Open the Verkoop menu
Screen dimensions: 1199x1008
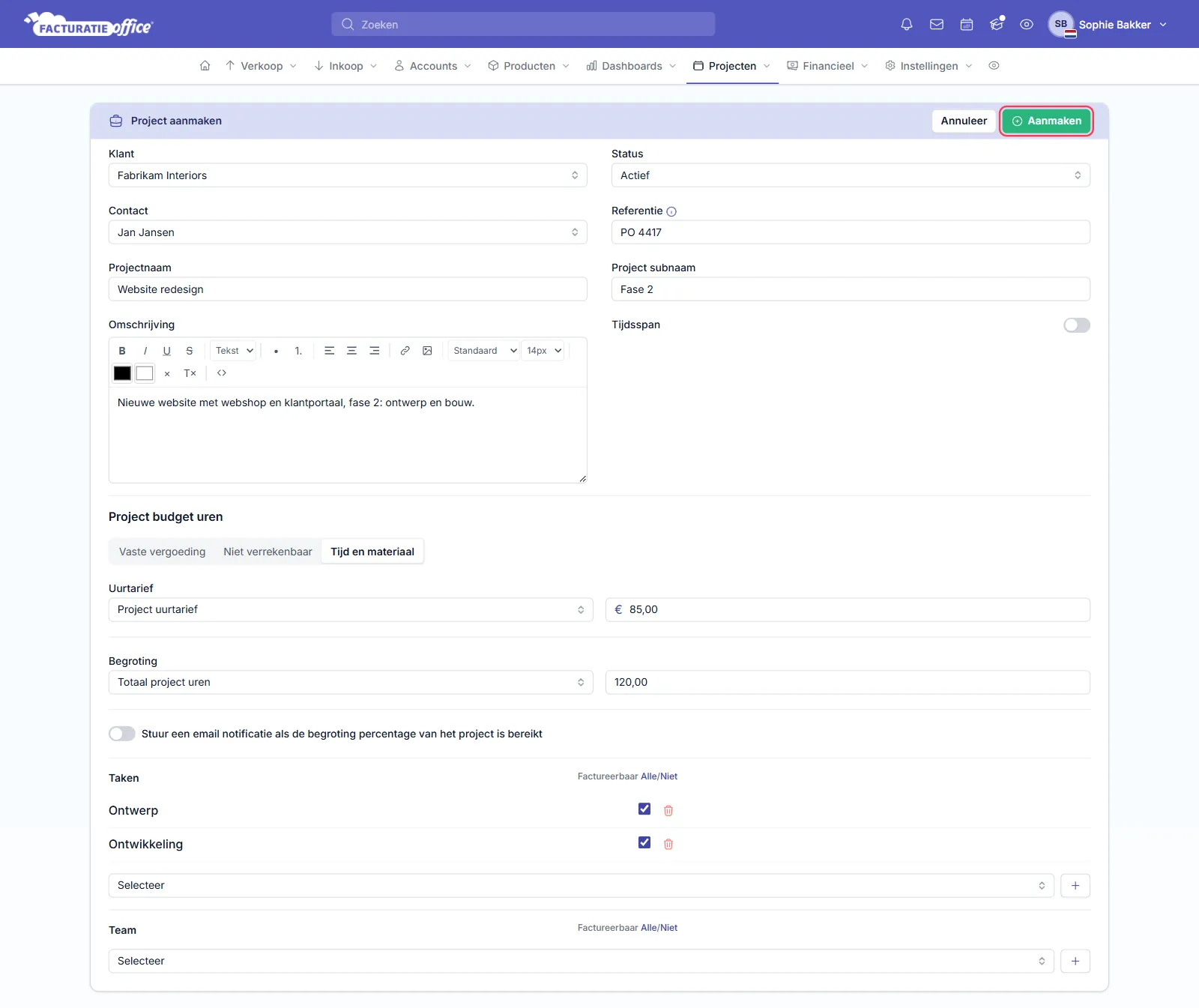click(261, 66)
